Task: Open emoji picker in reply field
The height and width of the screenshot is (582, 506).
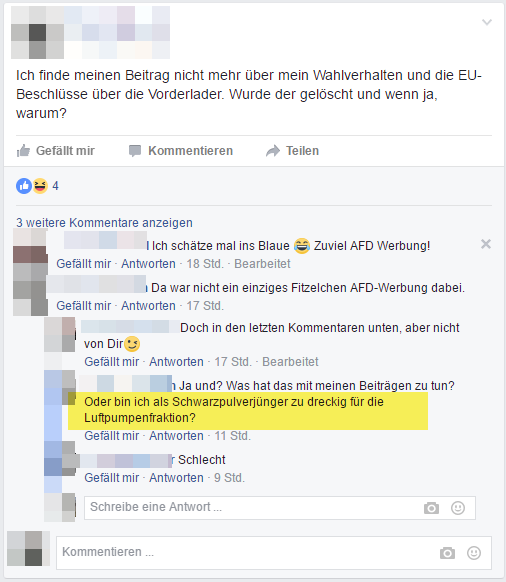Action: [x=458, y=508]
